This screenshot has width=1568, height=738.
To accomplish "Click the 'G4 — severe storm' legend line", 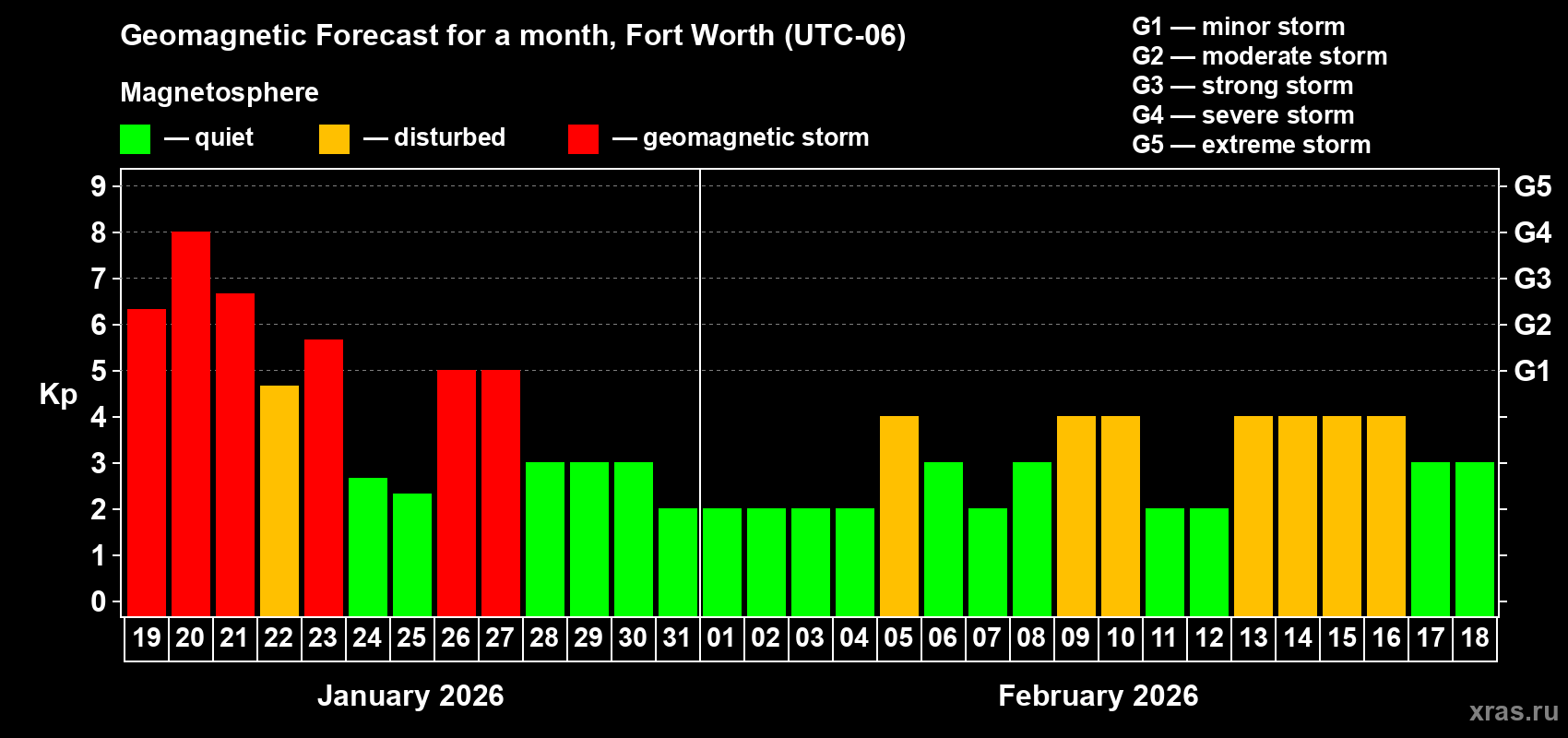I will 1243,115.
